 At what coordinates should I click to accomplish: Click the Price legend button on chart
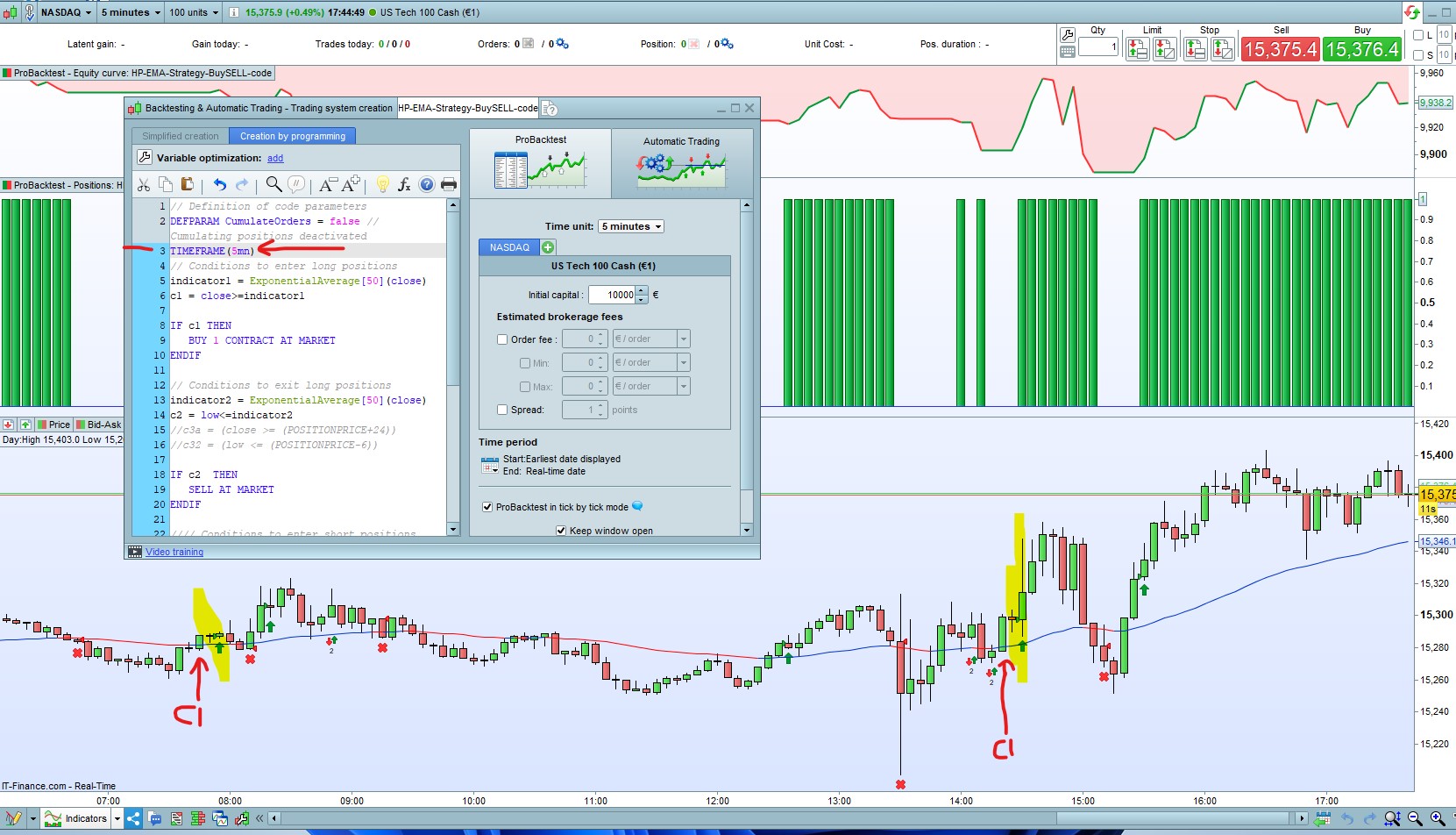click(53, 425)
